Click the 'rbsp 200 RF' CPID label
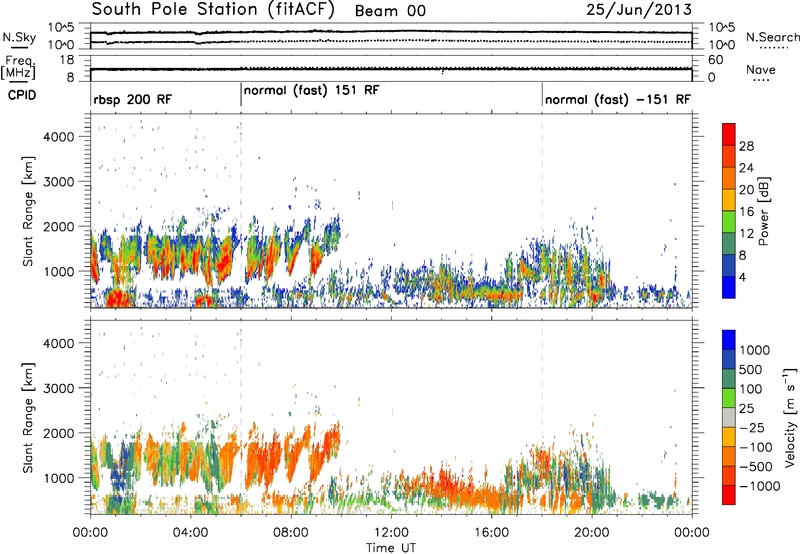The image size is (800, 554). point(133,99)
